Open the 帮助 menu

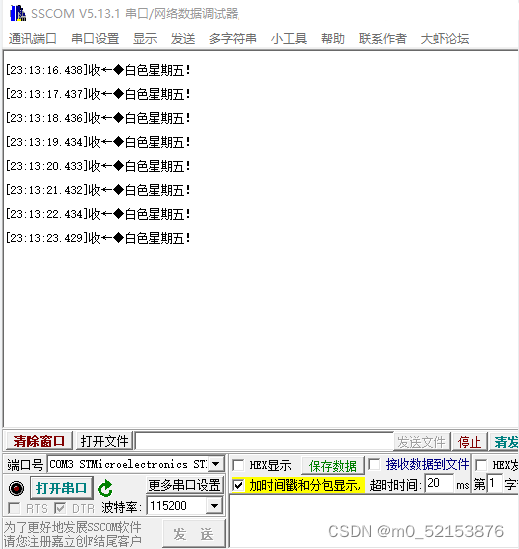(333, 39)
